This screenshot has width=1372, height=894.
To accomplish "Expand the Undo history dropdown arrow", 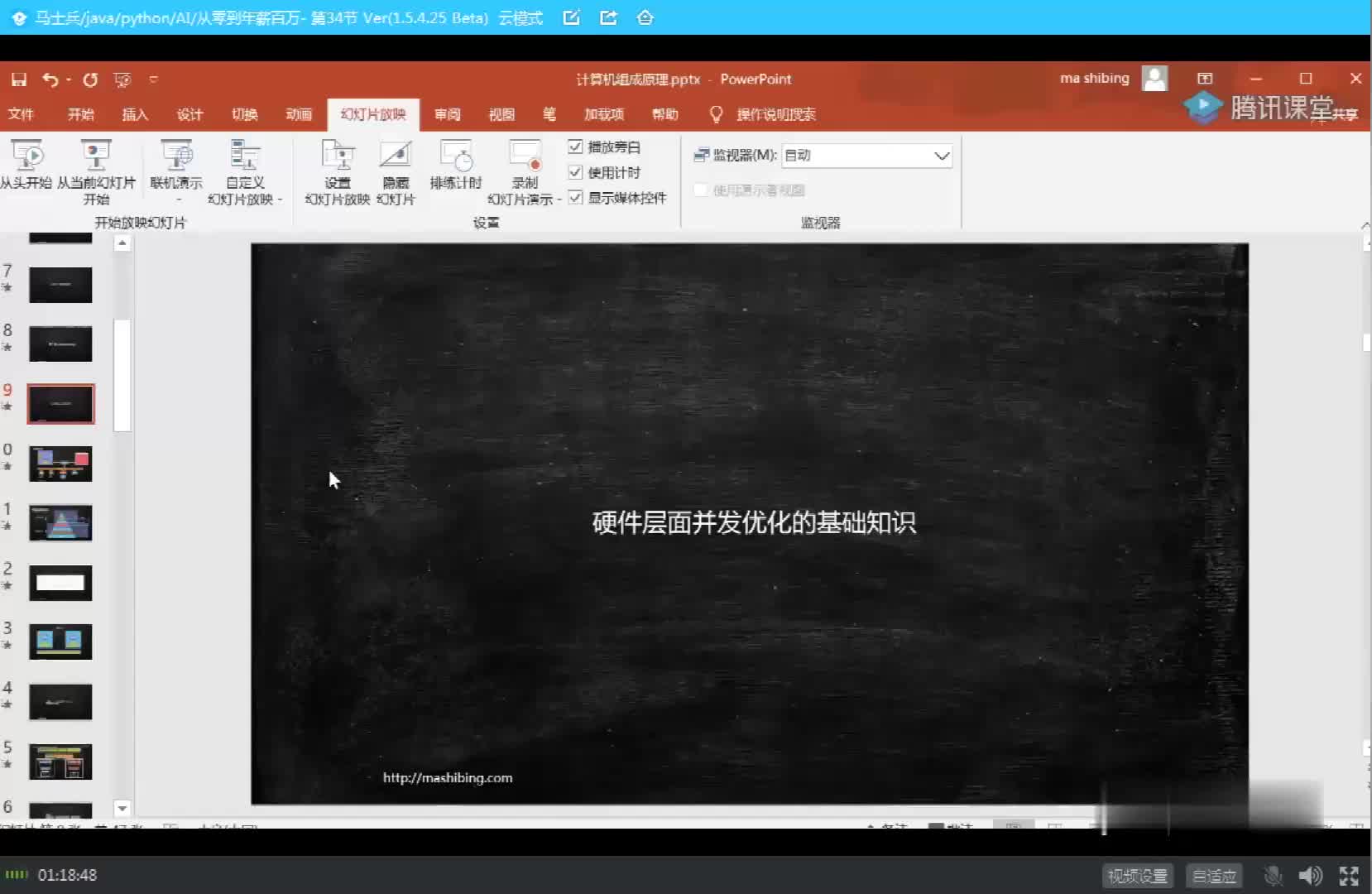I will pyautogui.click(x=69, y=79).
